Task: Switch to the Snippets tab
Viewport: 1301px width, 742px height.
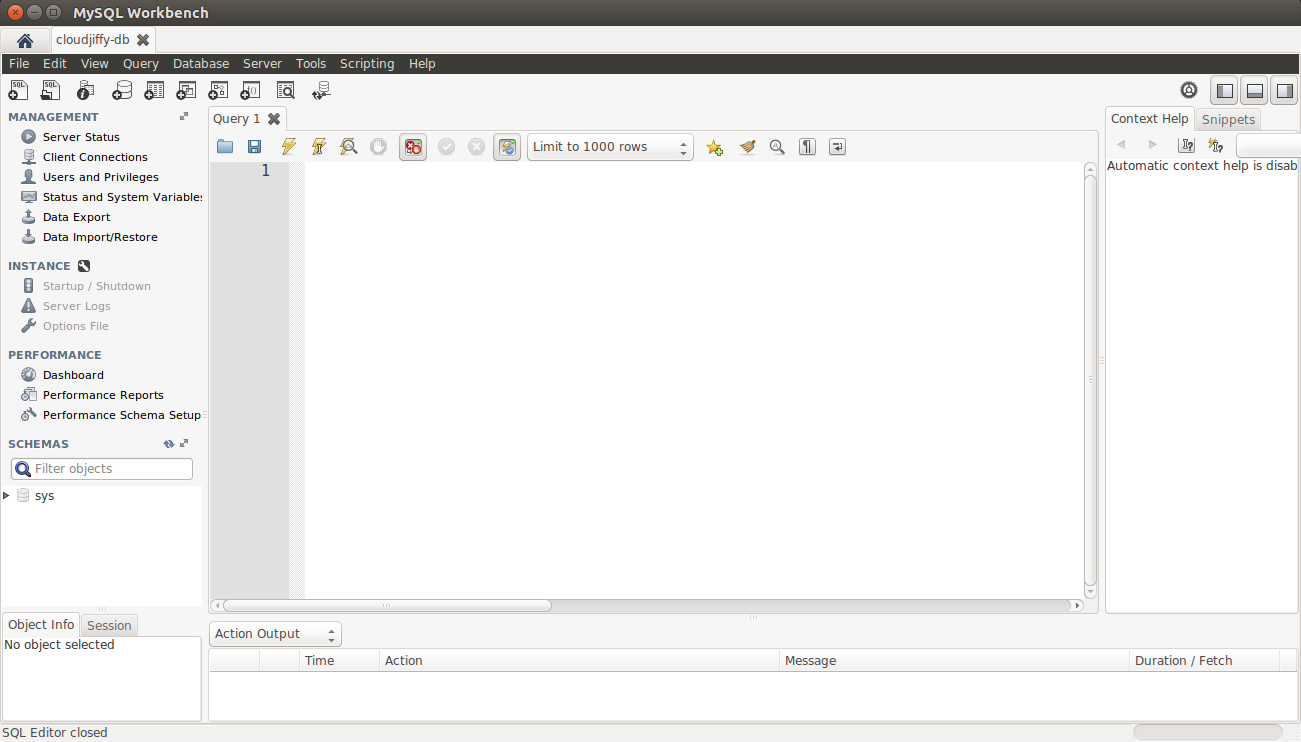Action: coord(1228,119)
